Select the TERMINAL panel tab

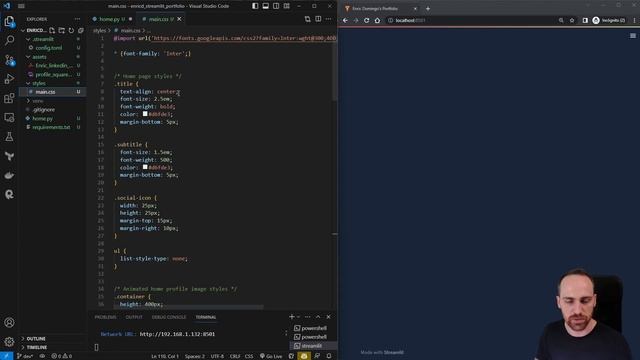pos(206,317)
